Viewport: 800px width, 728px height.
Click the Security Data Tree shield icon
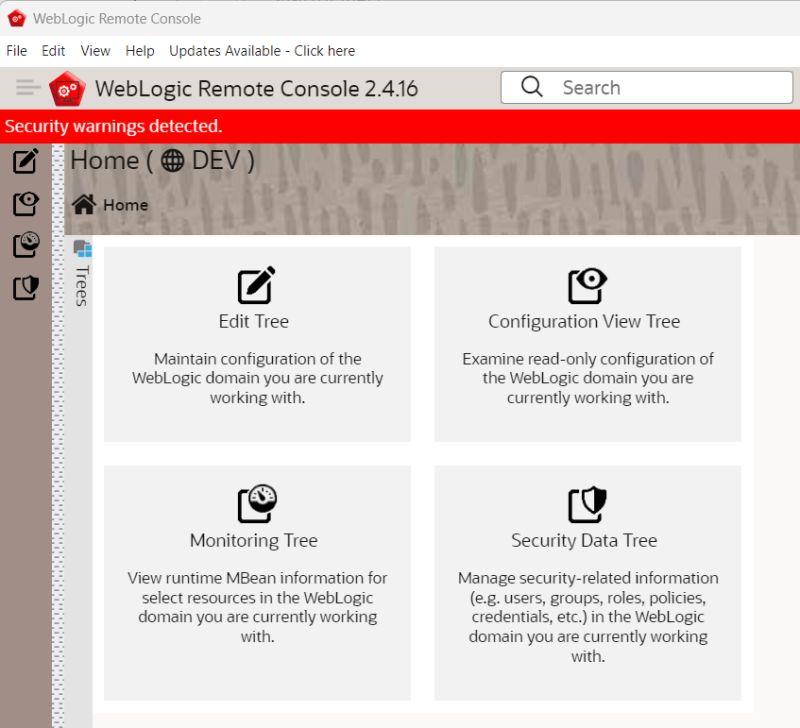click(x=587, y=504)
